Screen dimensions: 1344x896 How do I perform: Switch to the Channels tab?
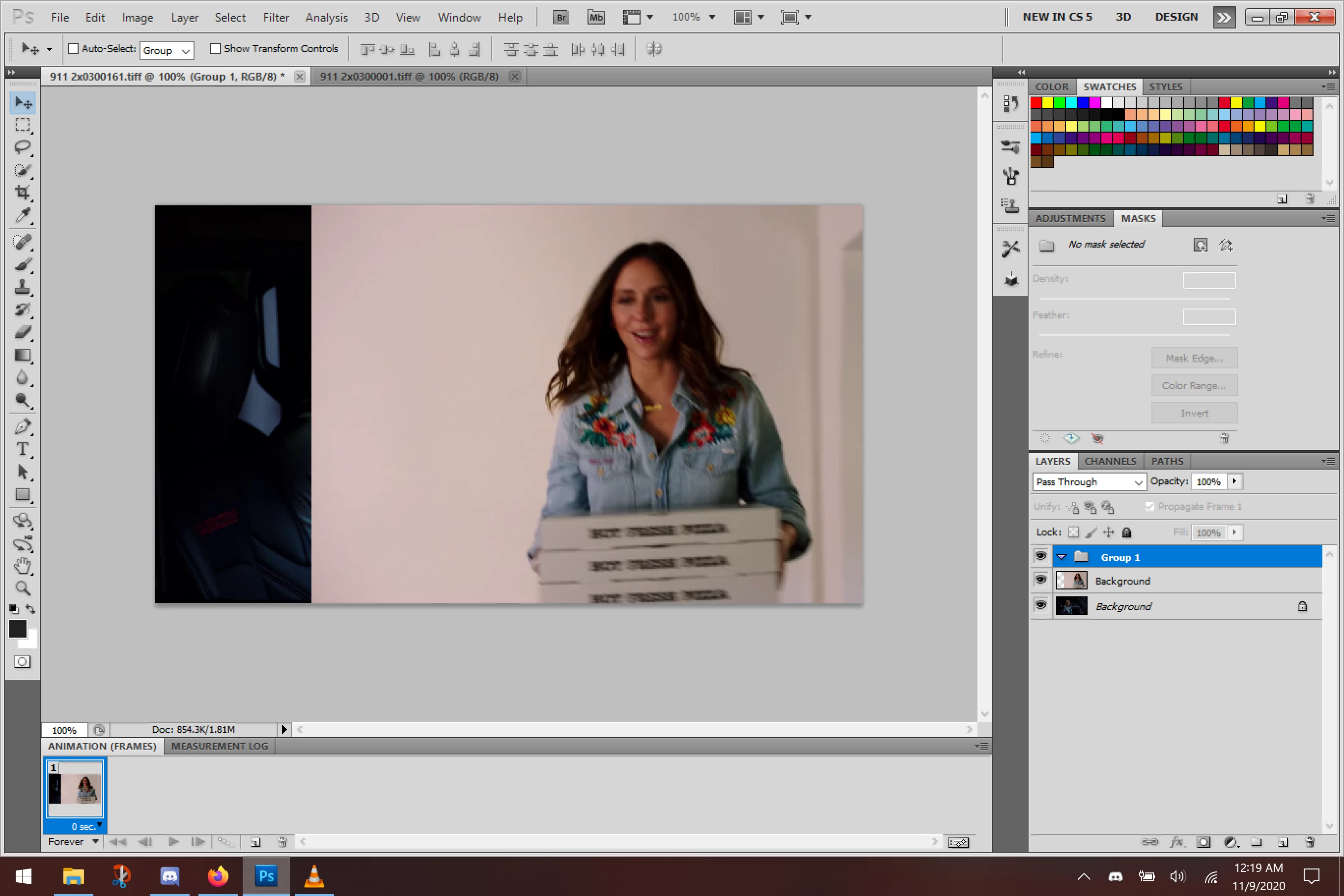tap(1110, 461)
